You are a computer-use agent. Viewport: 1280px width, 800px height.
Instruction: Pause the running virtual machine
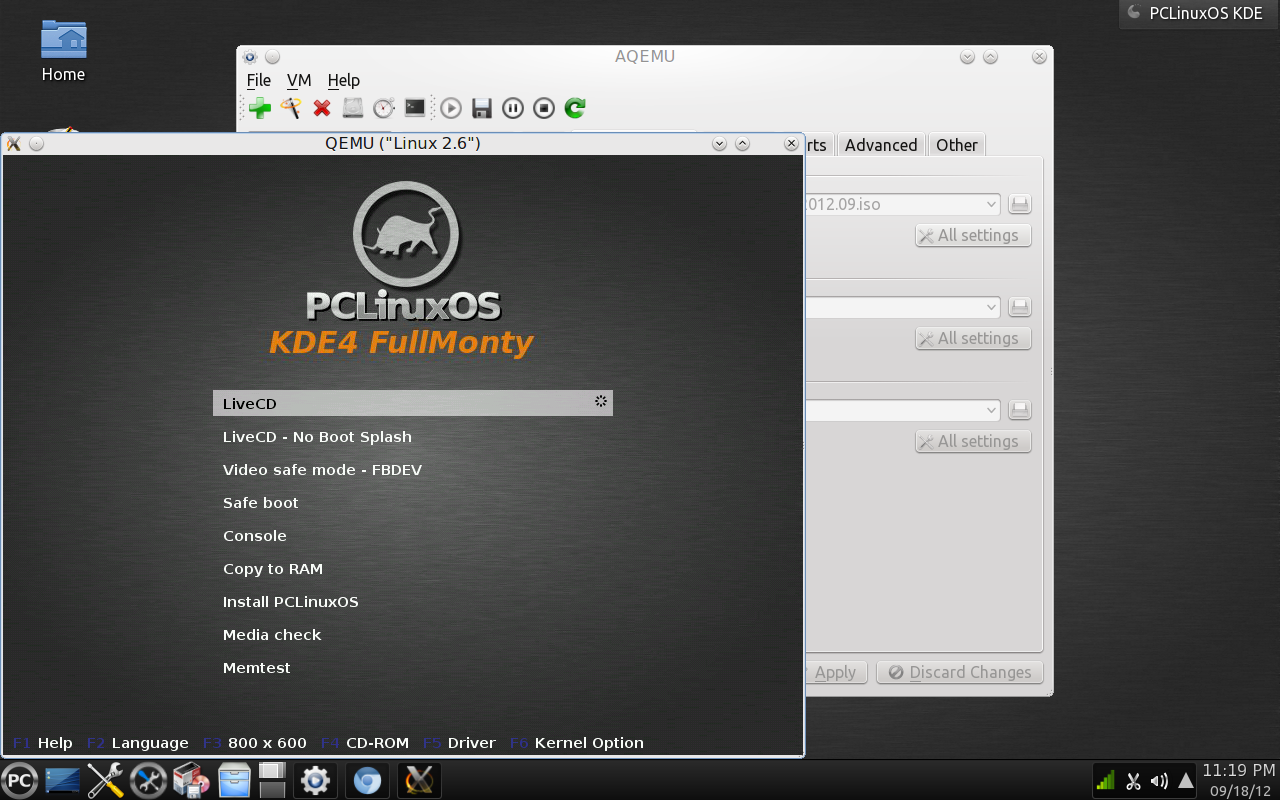click(513, 108)
